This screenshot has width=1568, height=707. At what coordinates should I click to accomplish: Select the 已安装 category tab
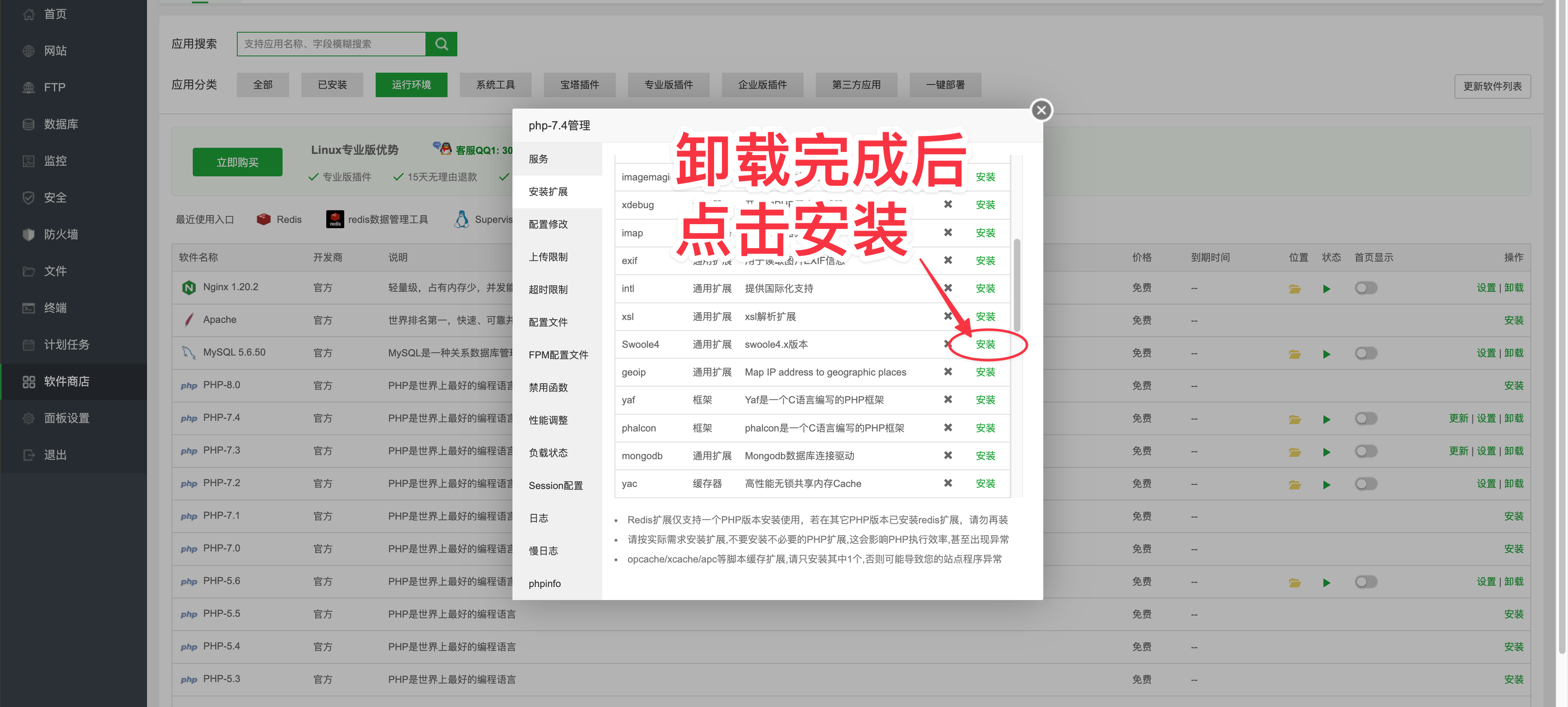pyautogui.click(x=332, y=84)
